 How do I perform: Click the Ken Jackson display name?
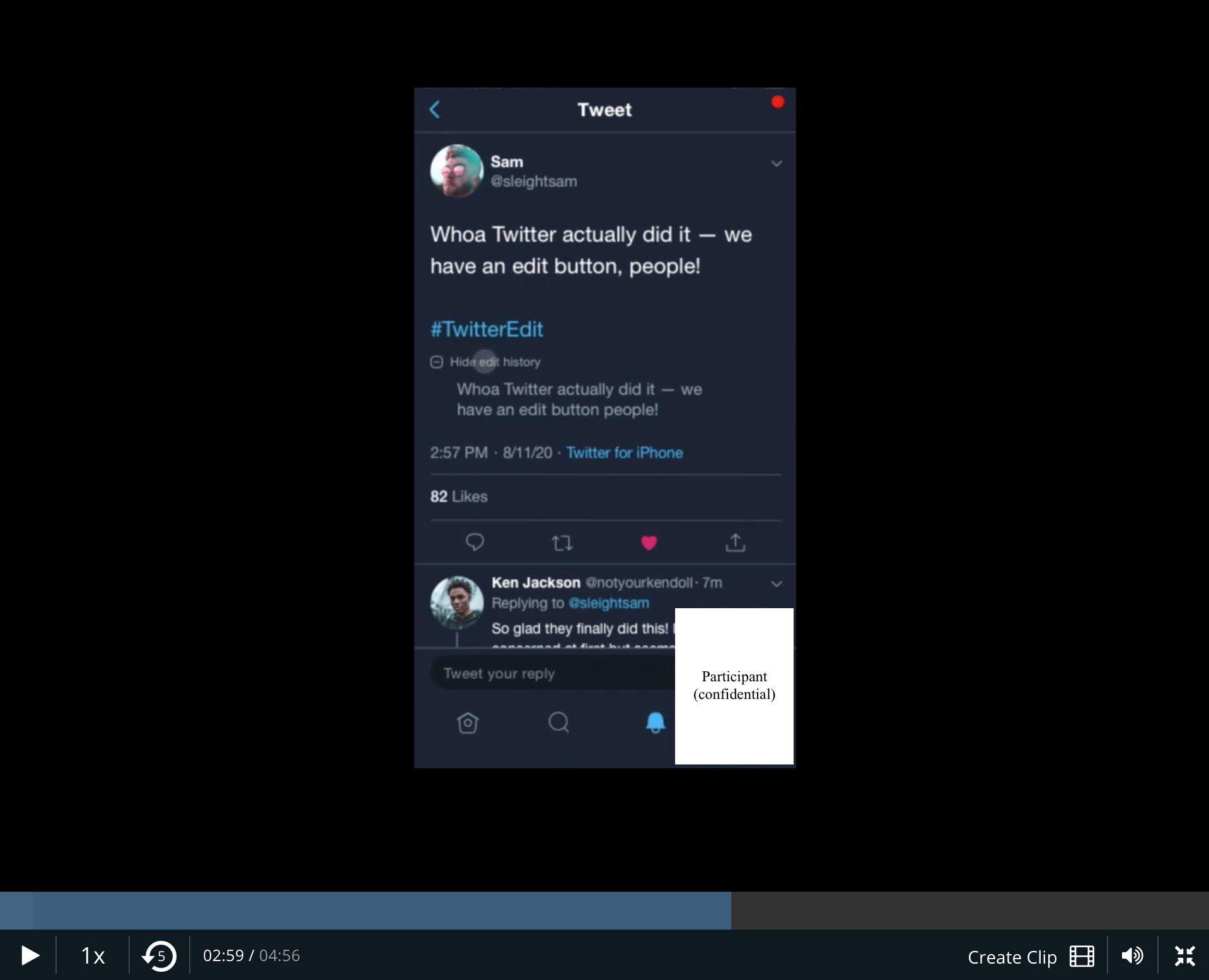[x=536, y=583]
